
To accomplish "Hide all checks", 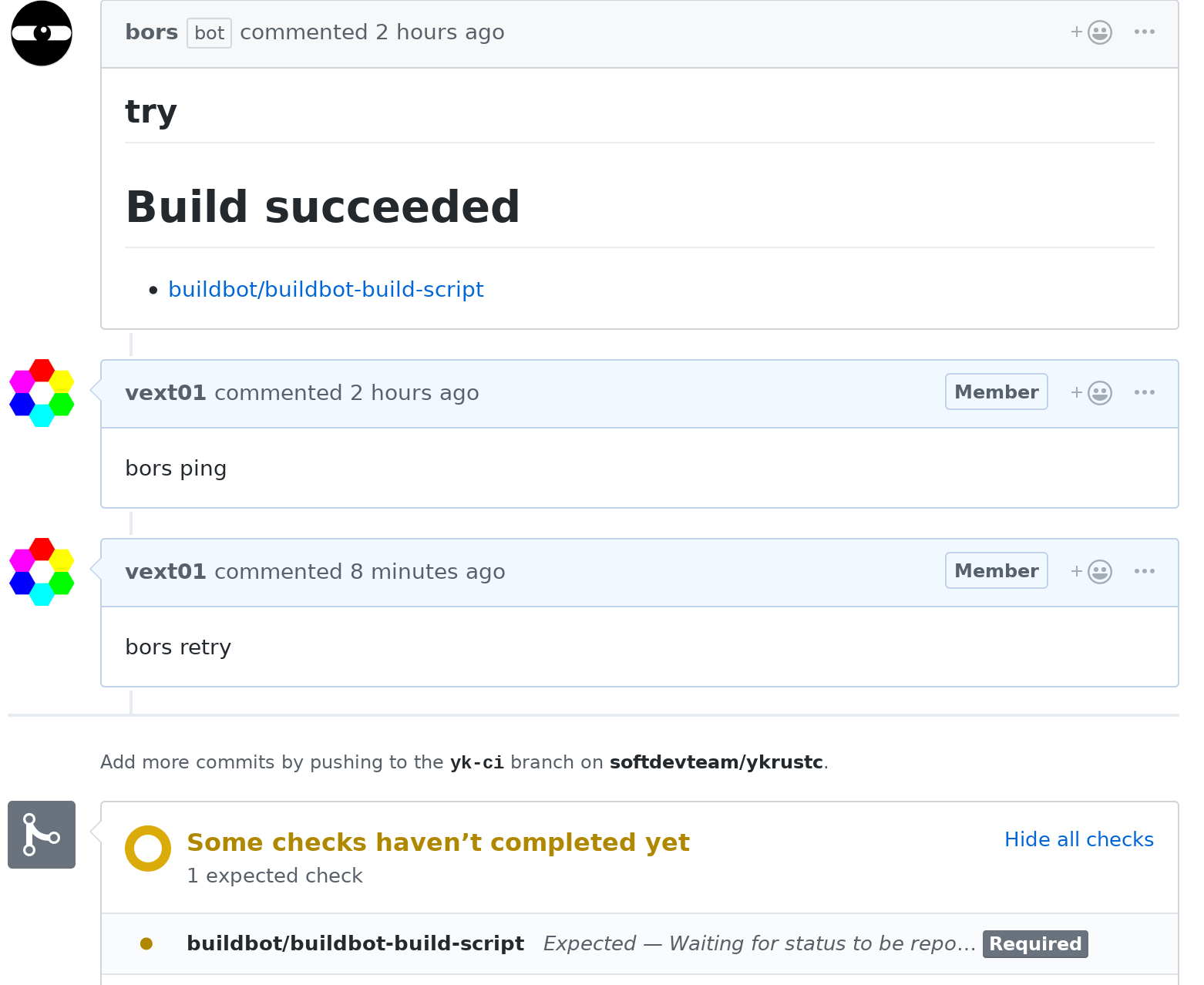I will click(1078, 840).
